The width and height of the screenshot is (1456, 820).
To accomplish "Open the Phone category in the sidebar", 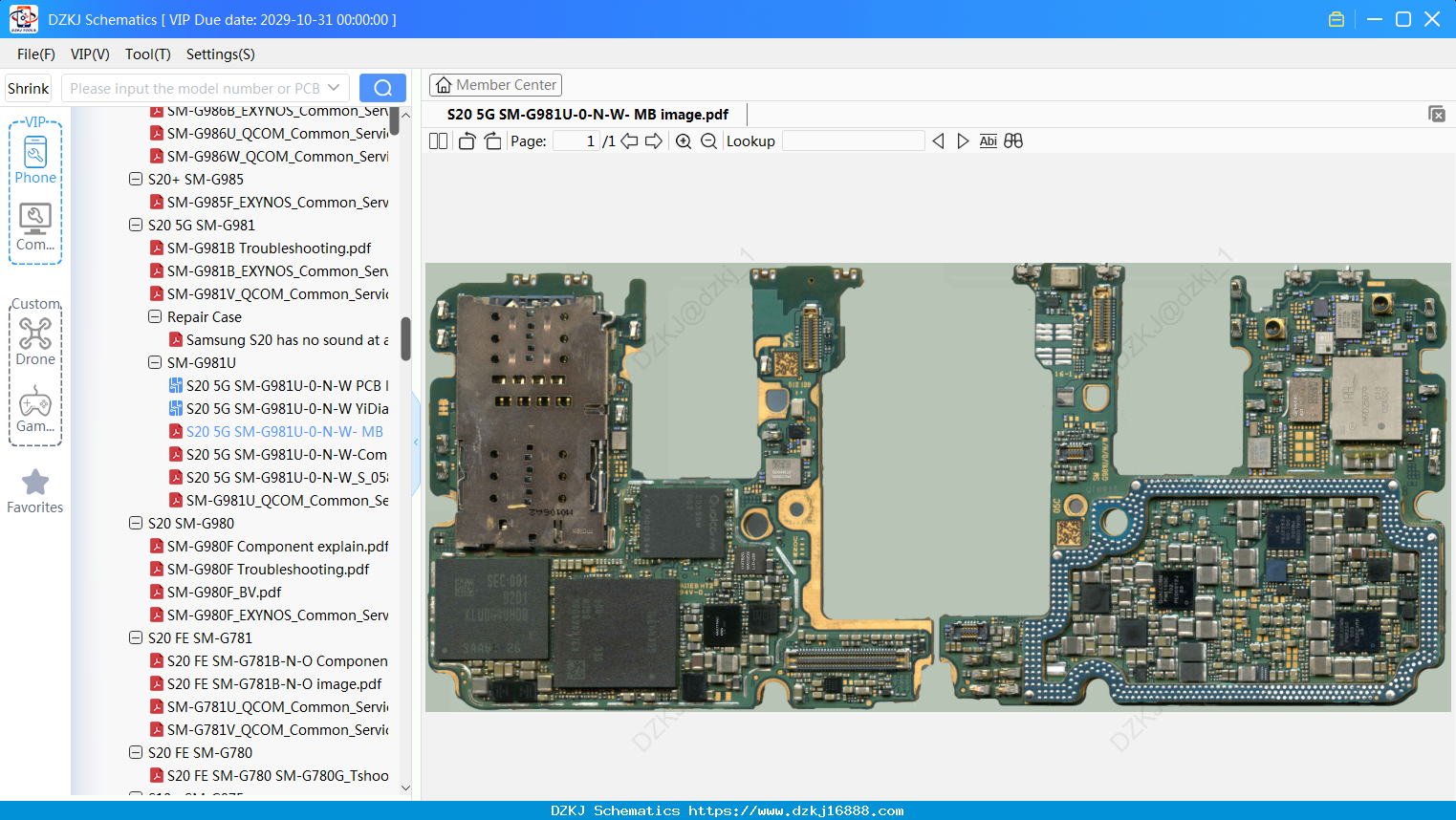I will [x=35, y=161].
